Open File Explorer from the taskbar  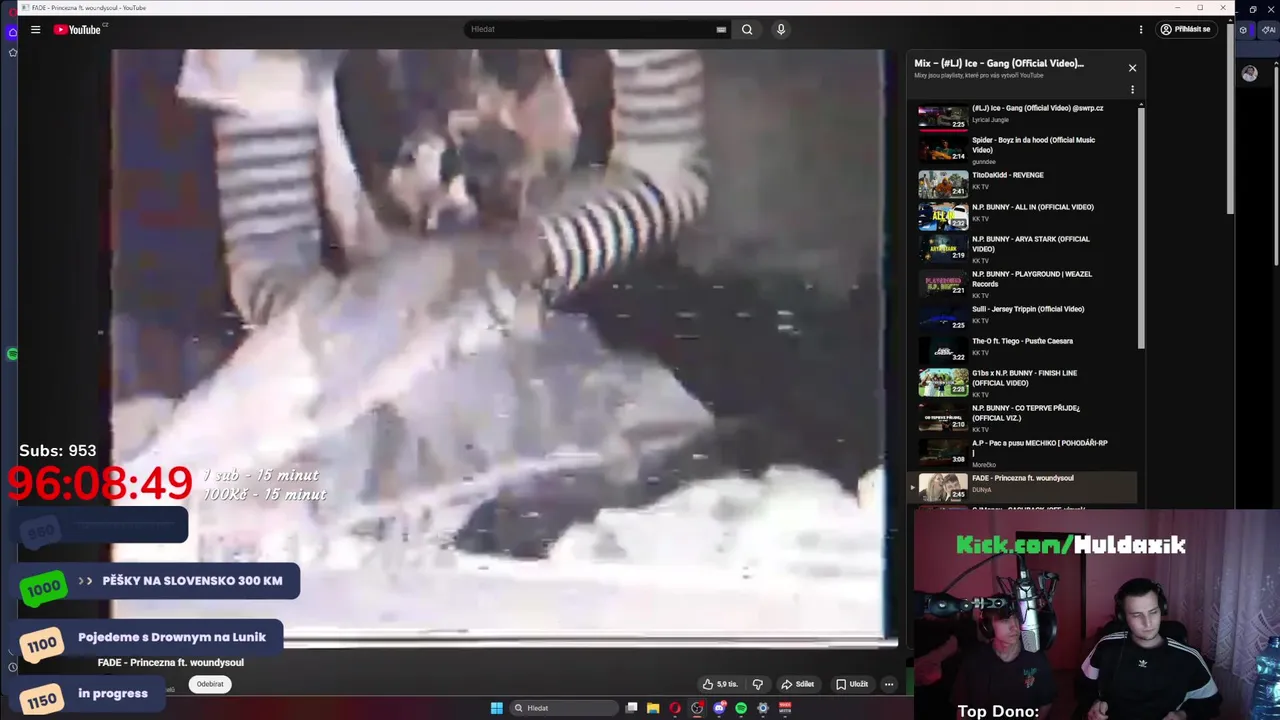(x=653, y=708)
